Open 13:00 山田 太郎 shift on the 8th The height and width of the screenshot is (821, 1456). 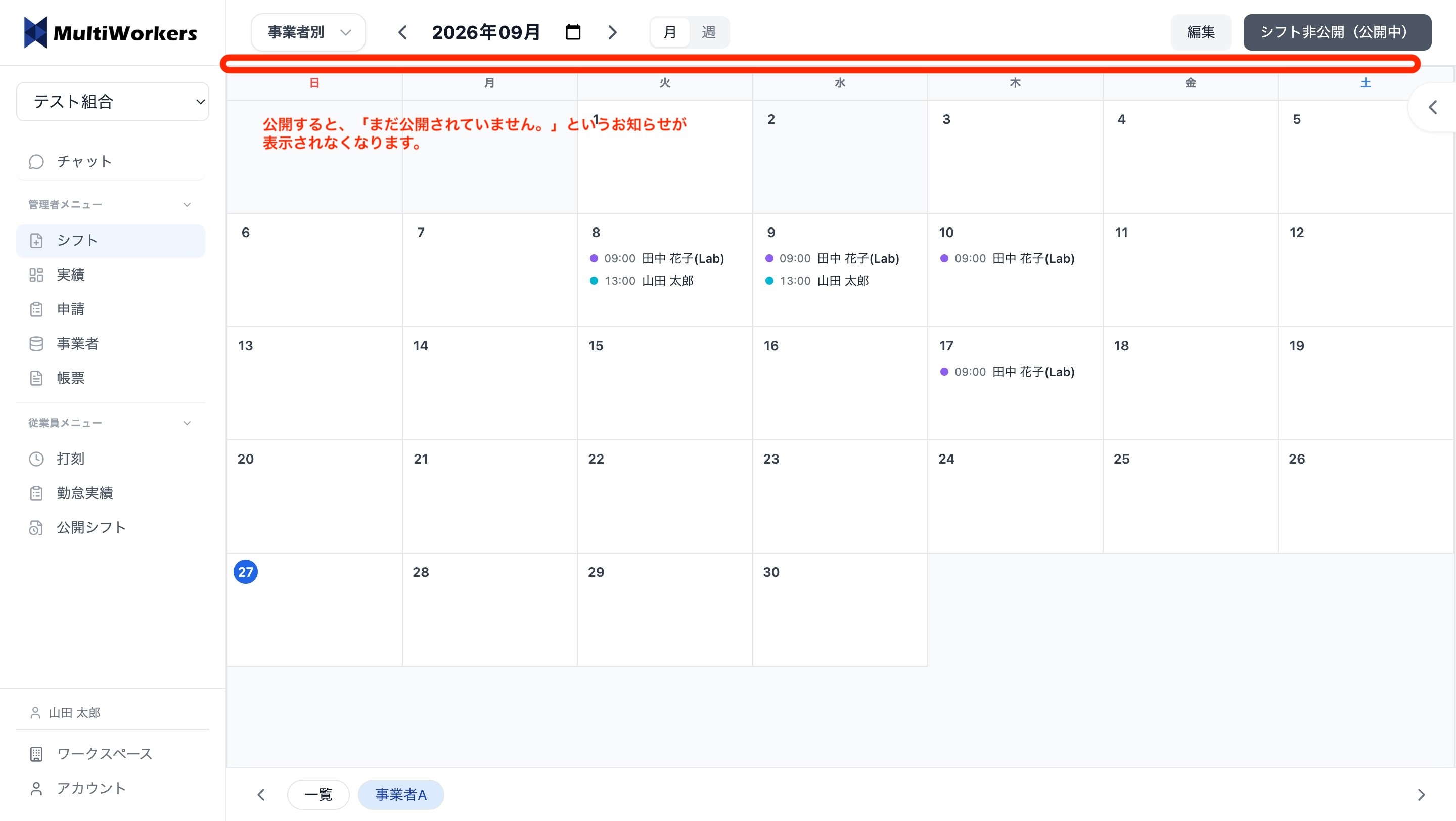point(642,281)
